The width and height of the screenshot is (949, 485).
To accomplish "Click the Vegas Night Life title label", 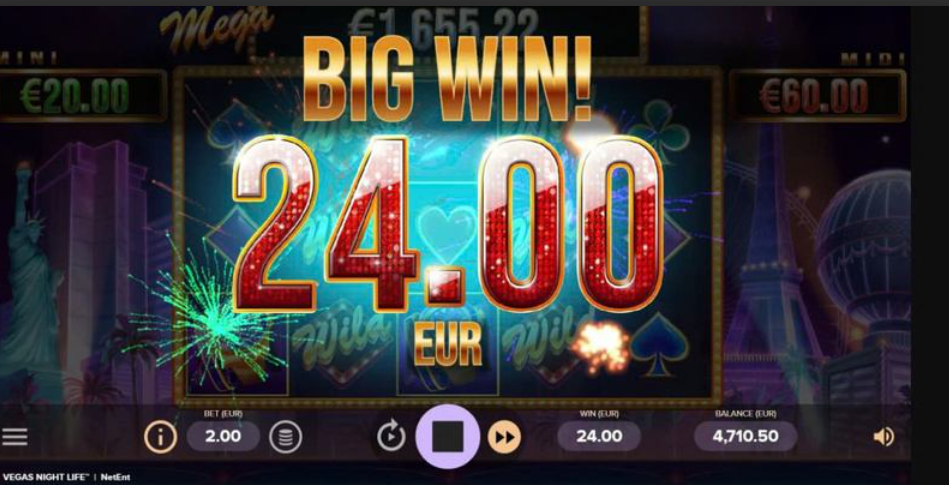I will pyautogui.click(x=46, y=477).
